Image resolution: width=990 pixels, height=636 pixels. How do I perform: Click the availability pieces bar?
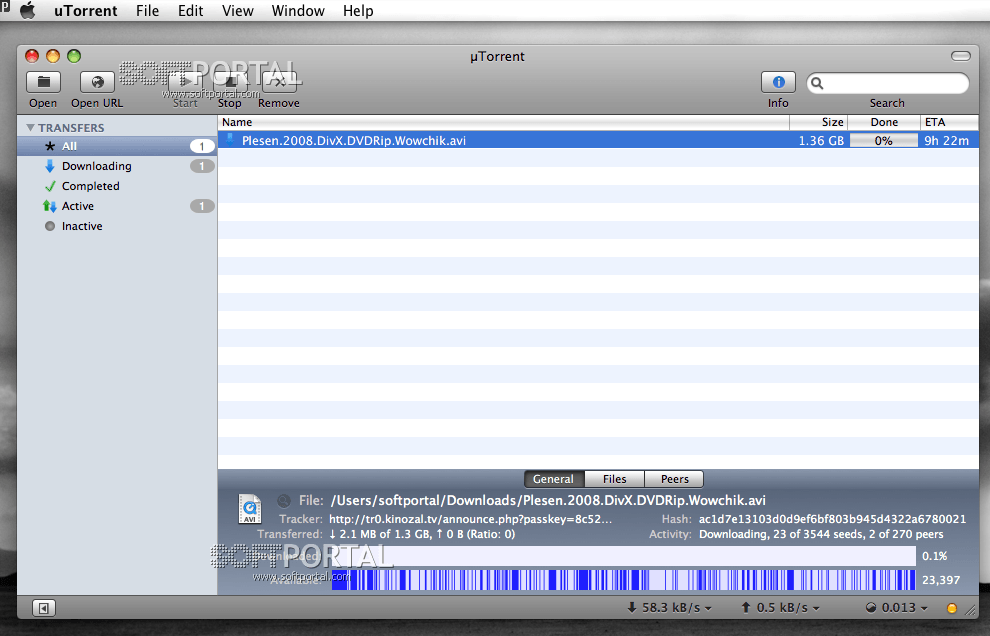(624, 580)
